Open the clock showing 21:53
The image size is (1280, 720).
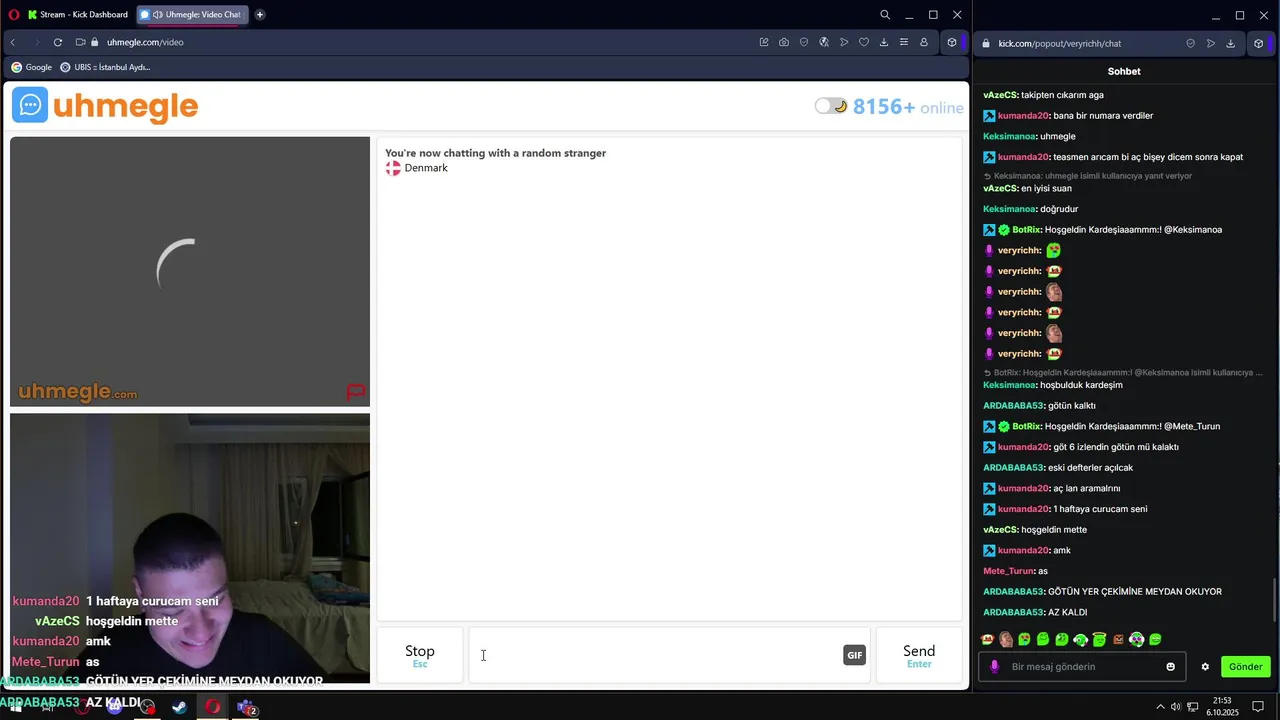(1222, 707)
